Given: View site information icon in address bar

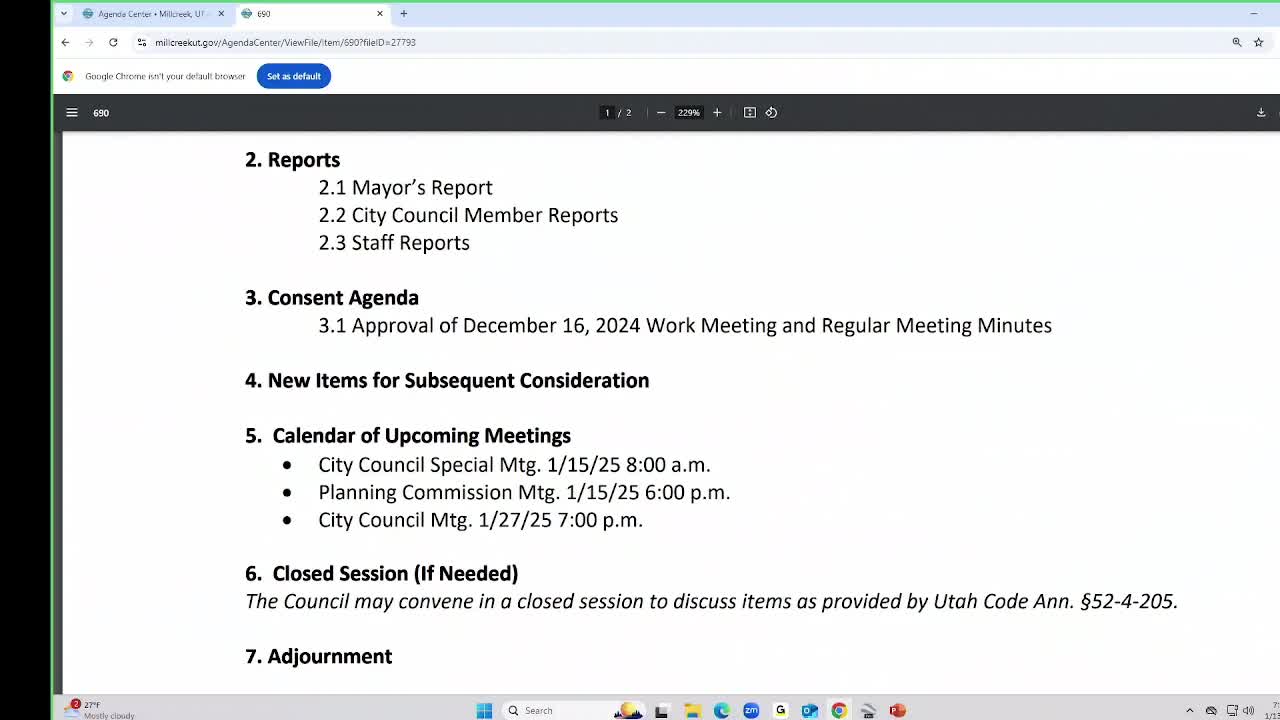Looking at the screenshot, I should pos(142,43).
